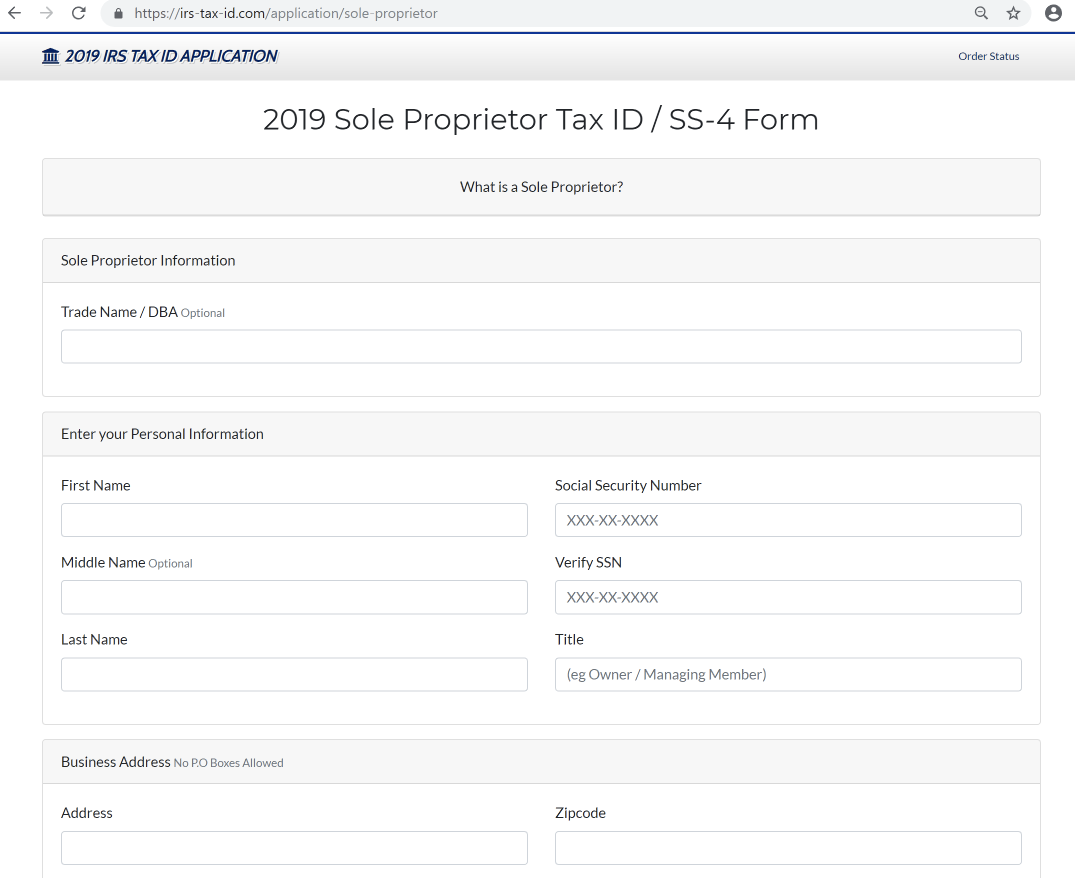Open the Order Status link

(988, 56)
